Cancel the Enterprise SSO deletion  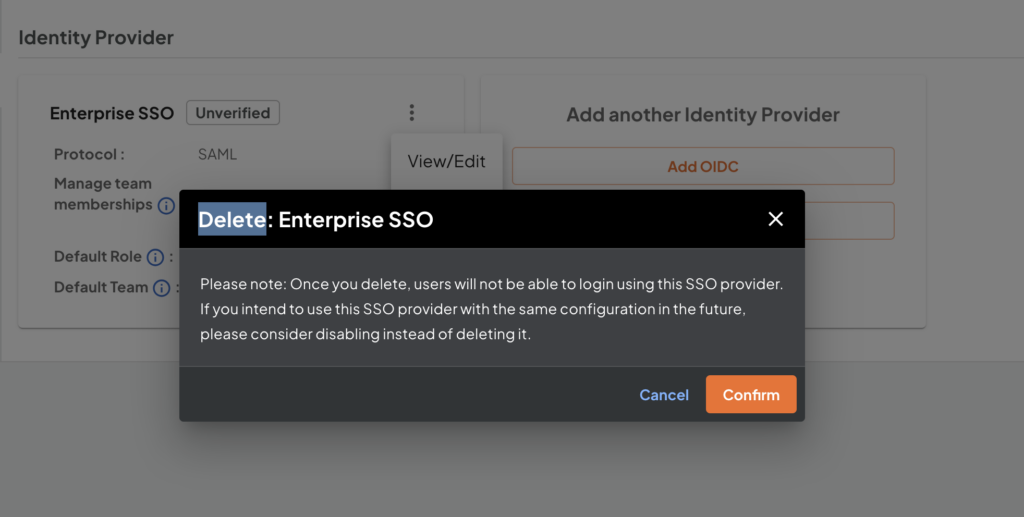point(664,395)
